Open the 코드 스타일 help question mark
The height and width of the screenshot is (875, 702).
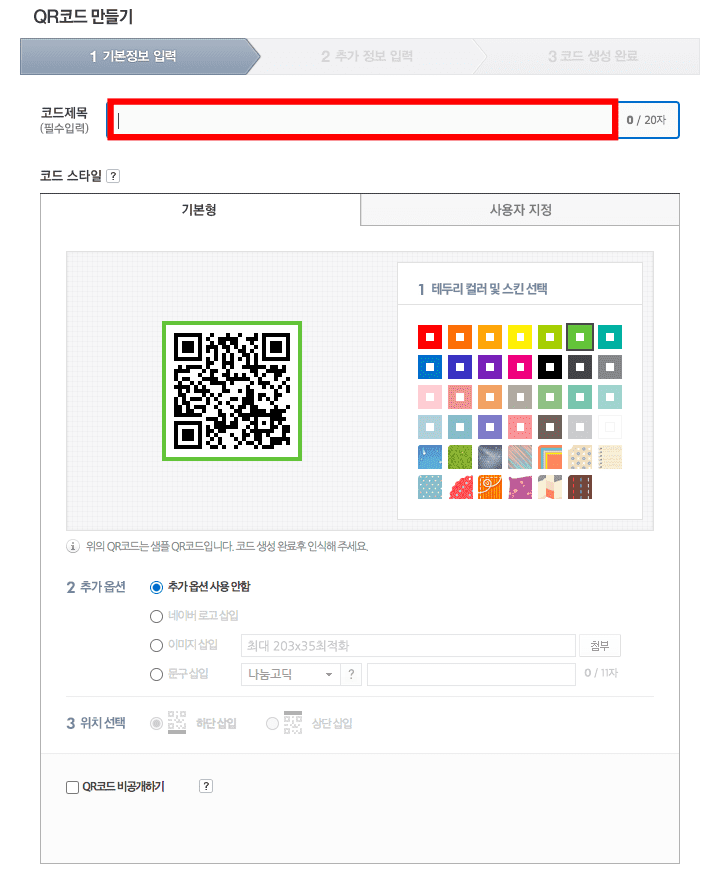[113, 176]
